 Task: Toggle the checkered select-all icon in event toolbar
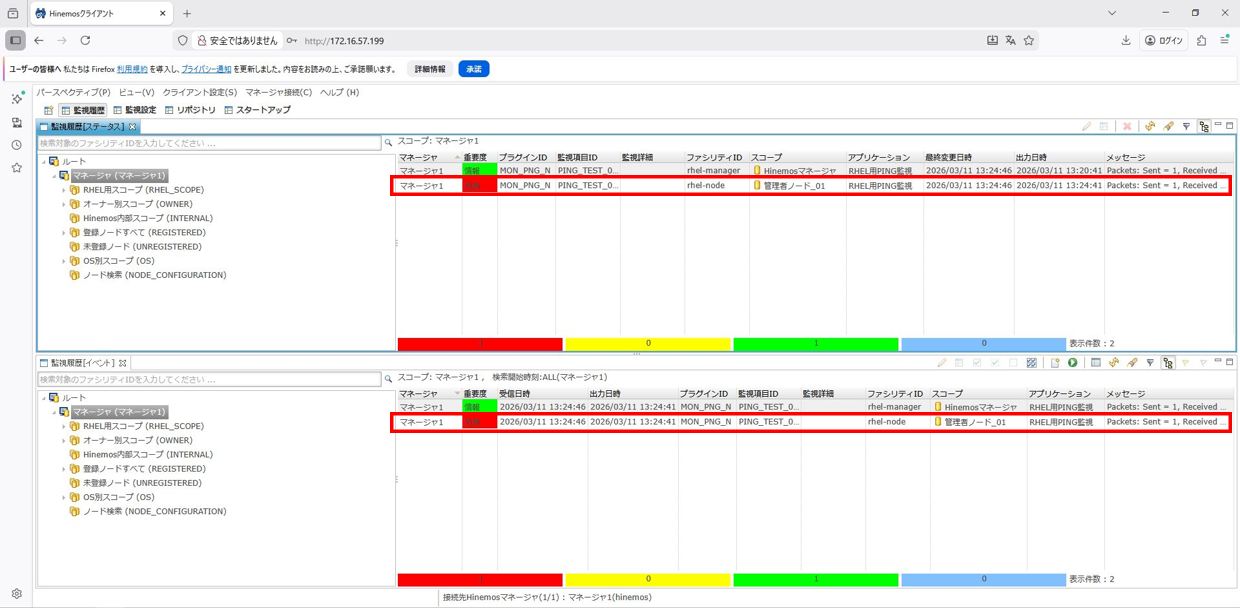(x=1031, y=363)
